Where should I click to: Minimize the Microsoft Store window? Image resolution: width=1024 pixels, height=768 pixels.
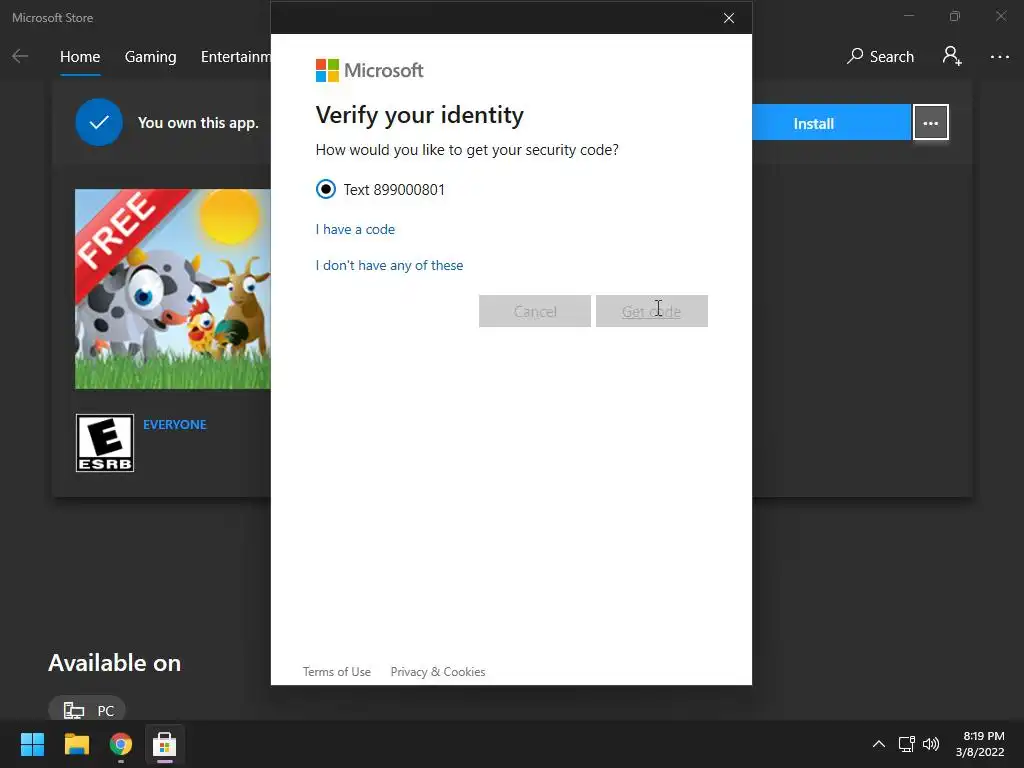pyautogui.click(x=908, y=16)
